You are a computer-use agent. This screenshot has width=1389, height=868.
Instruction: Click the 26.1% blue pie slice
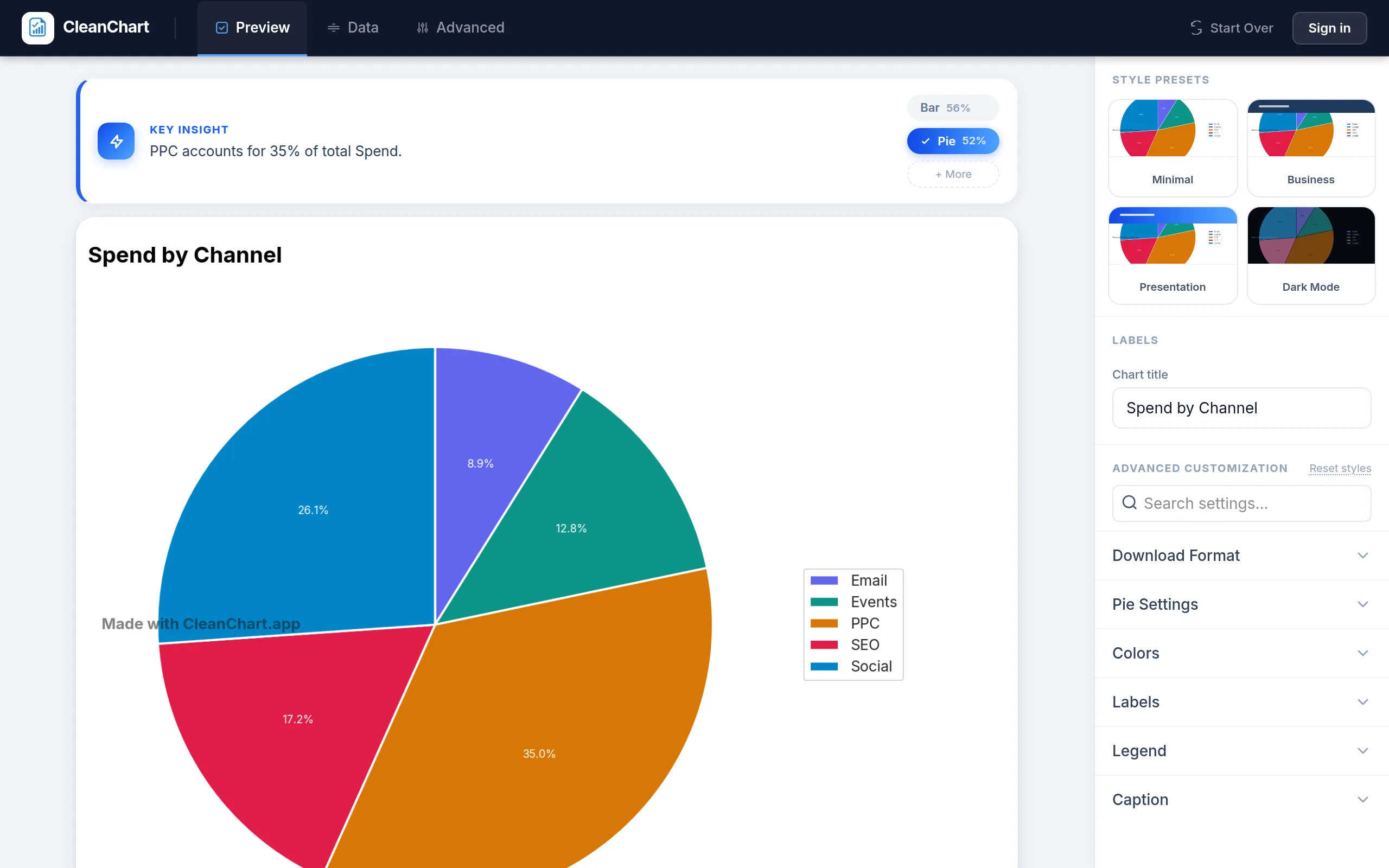313,510
